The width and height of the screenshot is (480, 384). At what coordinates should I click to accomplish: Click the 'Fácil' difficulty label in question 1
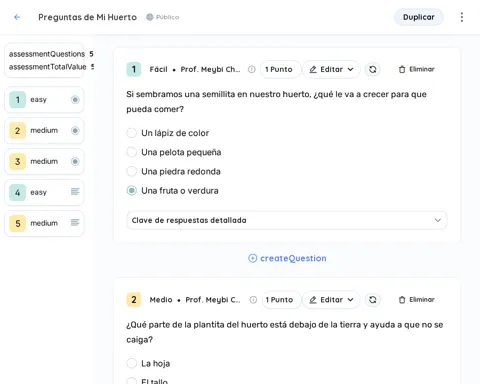[158, 69]
